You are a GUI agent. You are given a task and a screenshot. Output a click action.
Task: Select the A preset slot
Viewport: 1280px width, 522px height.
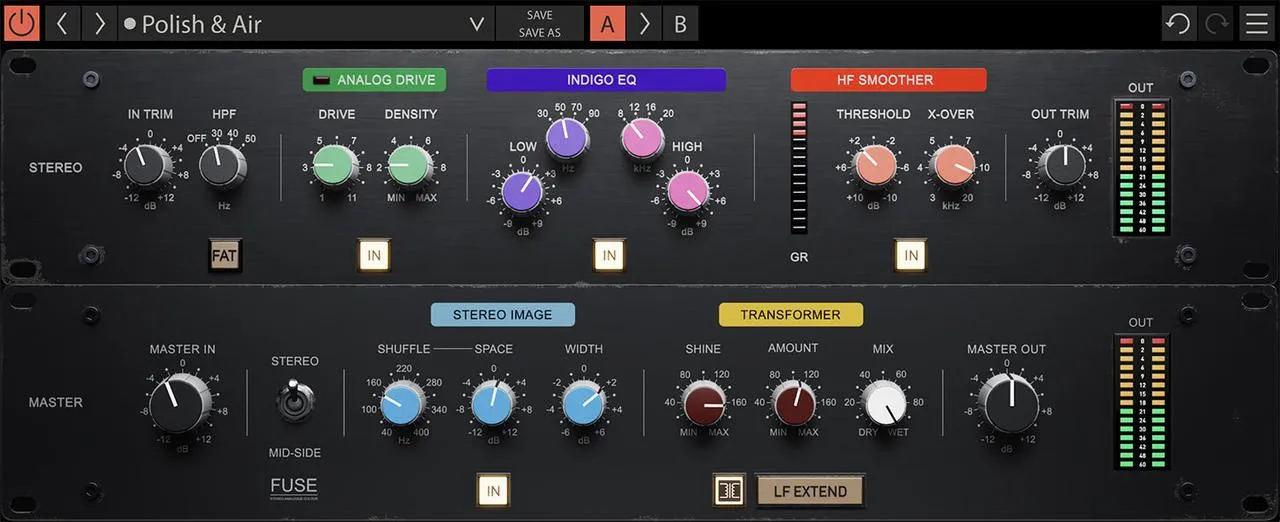607,23
